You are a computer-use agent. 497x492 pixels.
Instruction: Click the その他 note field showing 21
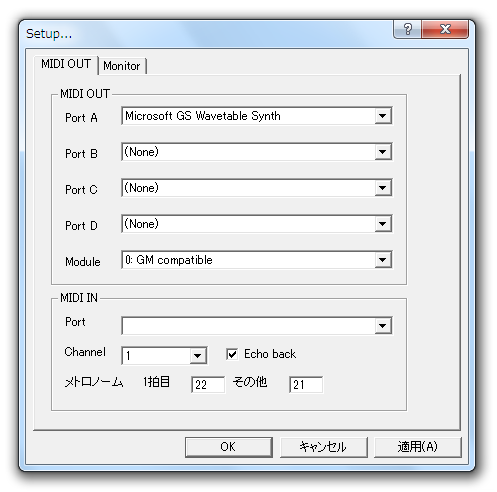click(x=306, y=385)
